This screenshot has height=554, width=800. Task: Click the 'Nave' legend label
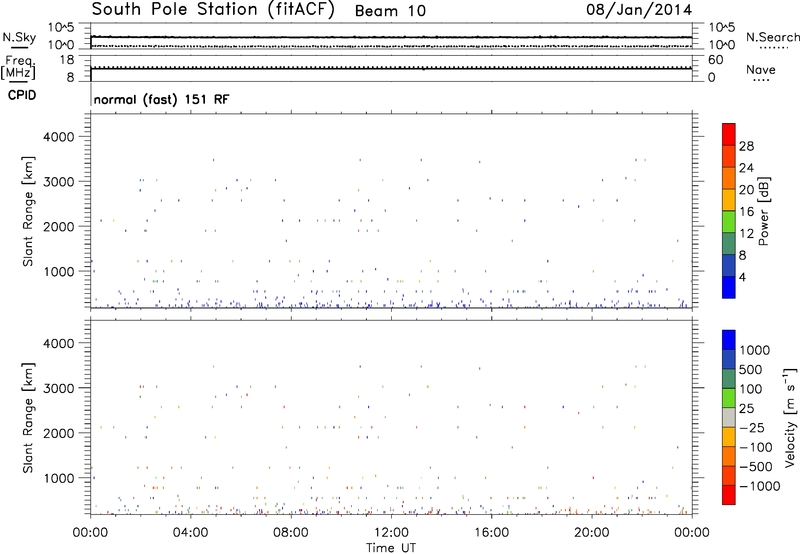click(761, 69)
